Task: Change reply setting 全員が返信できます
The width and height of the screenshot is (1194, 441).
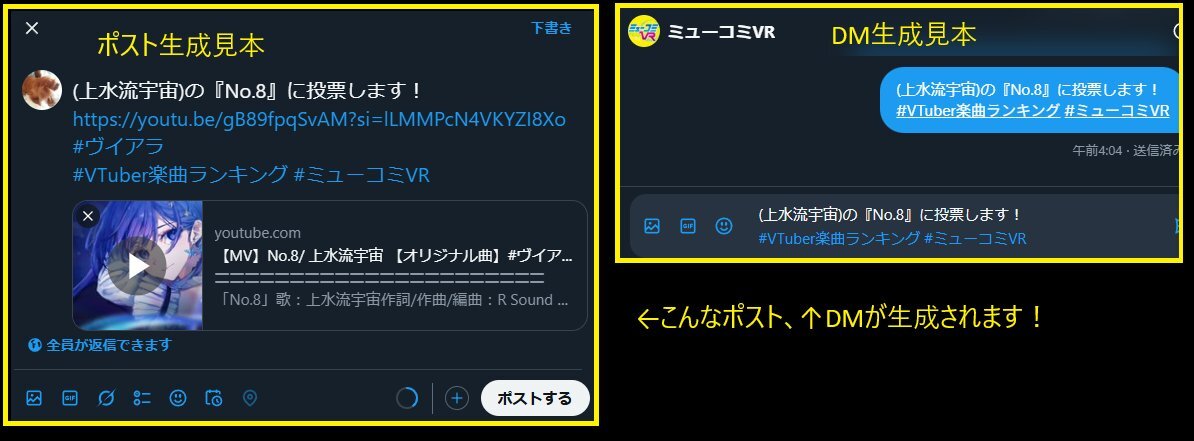Action: tap(100, 345)
